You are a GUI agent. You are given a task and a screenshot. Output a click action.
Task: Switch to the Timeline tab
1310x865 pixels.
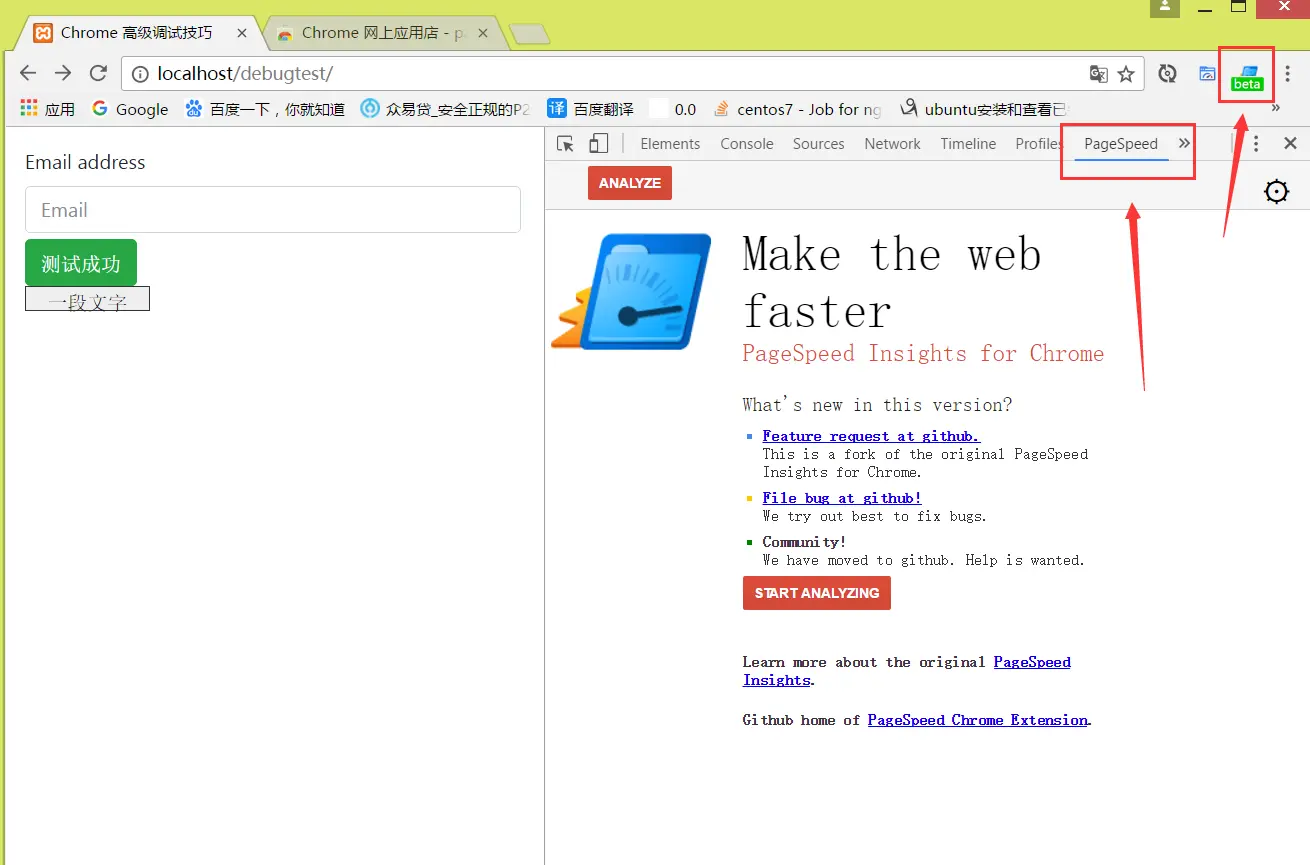click(x=968, y=144)
